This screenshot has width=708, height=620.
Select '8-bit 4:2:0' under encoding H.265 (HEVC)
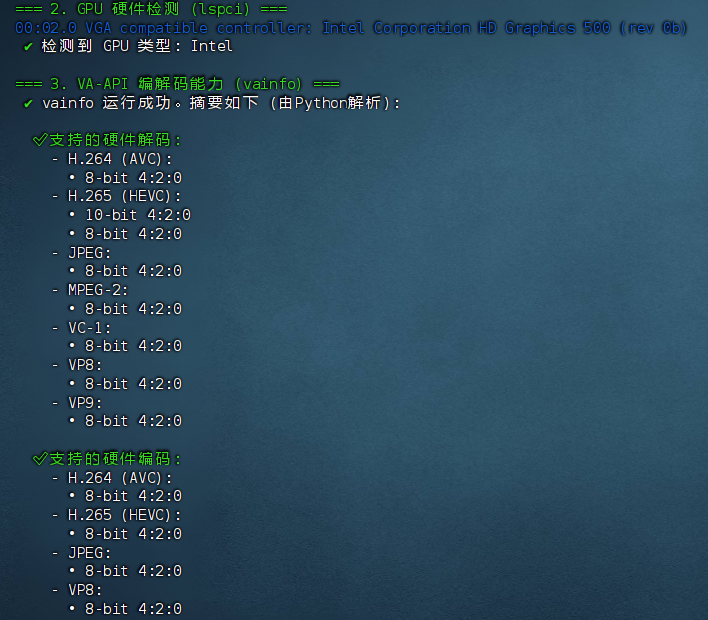coord(133,534)
